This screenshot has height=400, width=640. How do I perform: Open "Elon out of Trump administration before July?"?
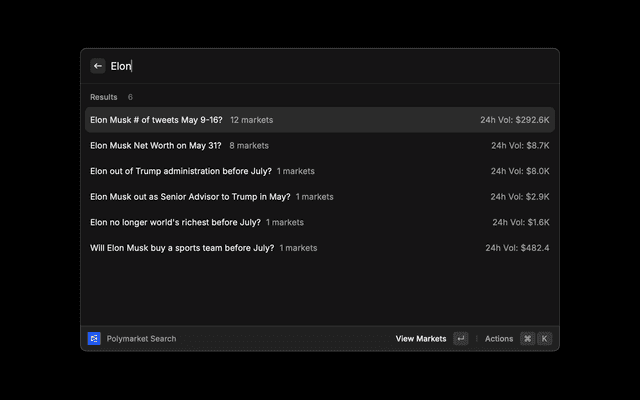pos(180,171)
